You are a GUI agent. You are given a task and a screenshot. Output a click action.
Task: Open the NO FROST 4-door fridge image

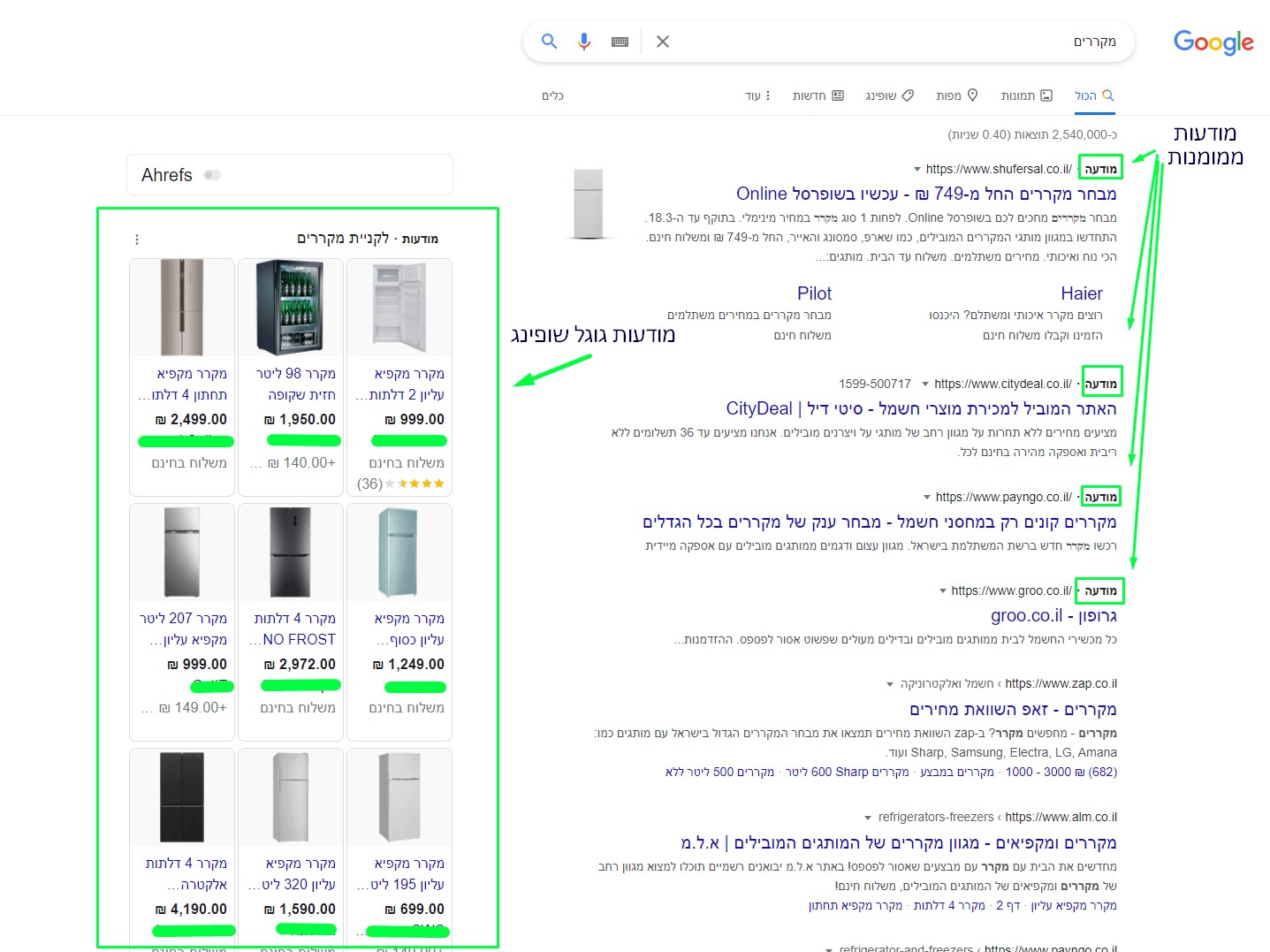pos(291,552)
